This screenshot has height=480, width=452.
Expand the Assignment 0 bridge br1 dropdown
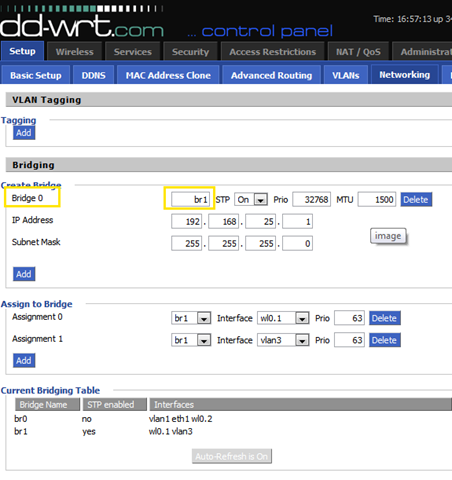click(191, 318)
